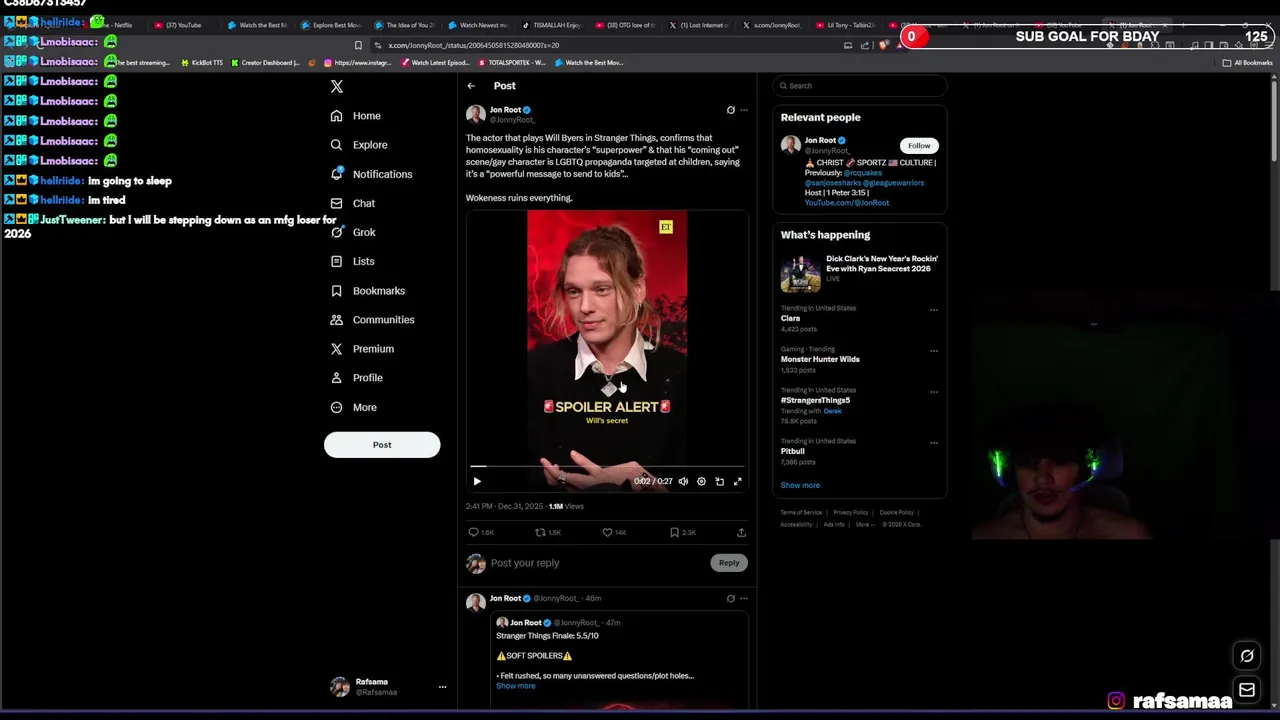
Task: Expand More in the sidebar
Action: tap(354, 407)
